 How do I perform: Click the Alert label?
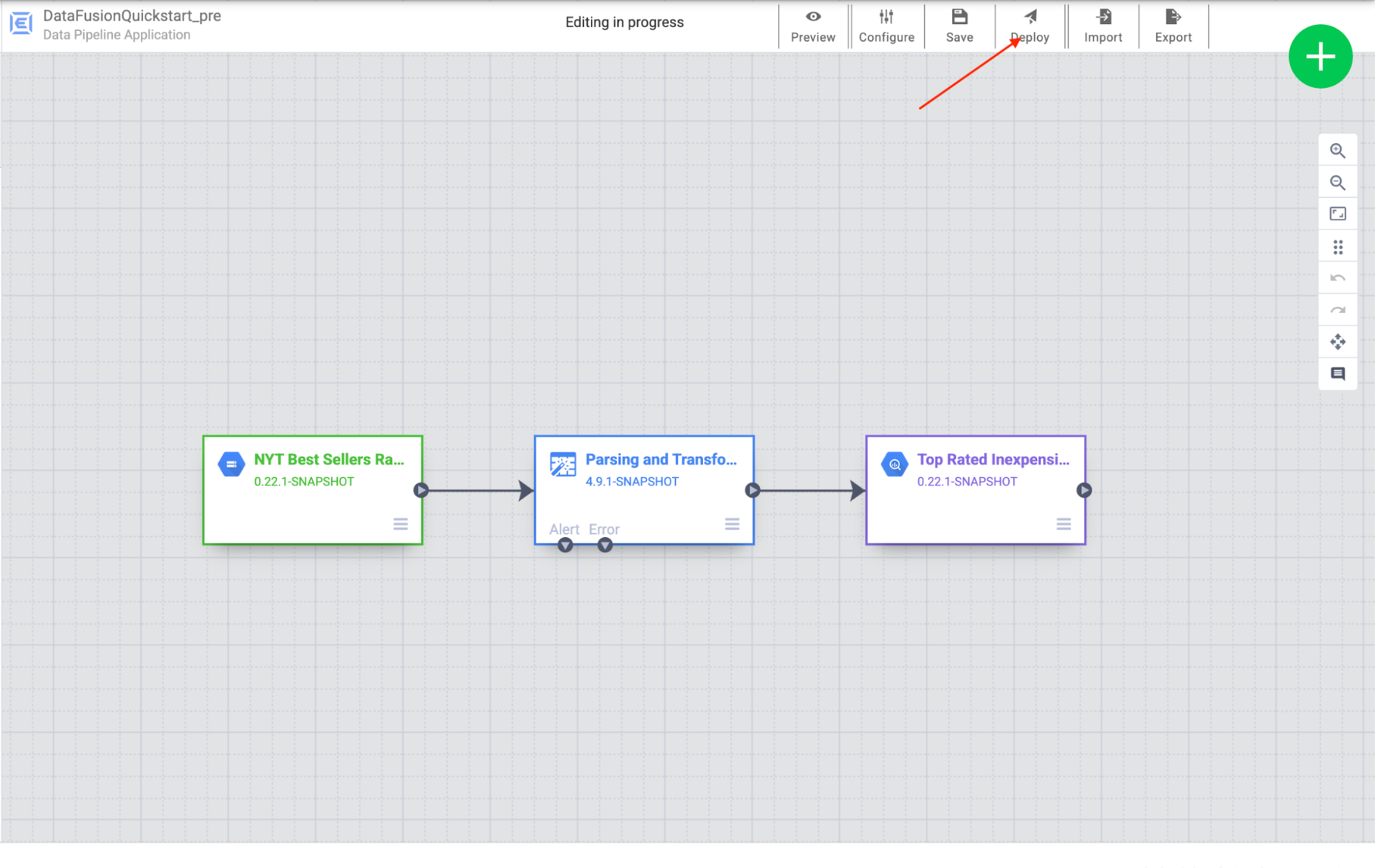point(564,529)
